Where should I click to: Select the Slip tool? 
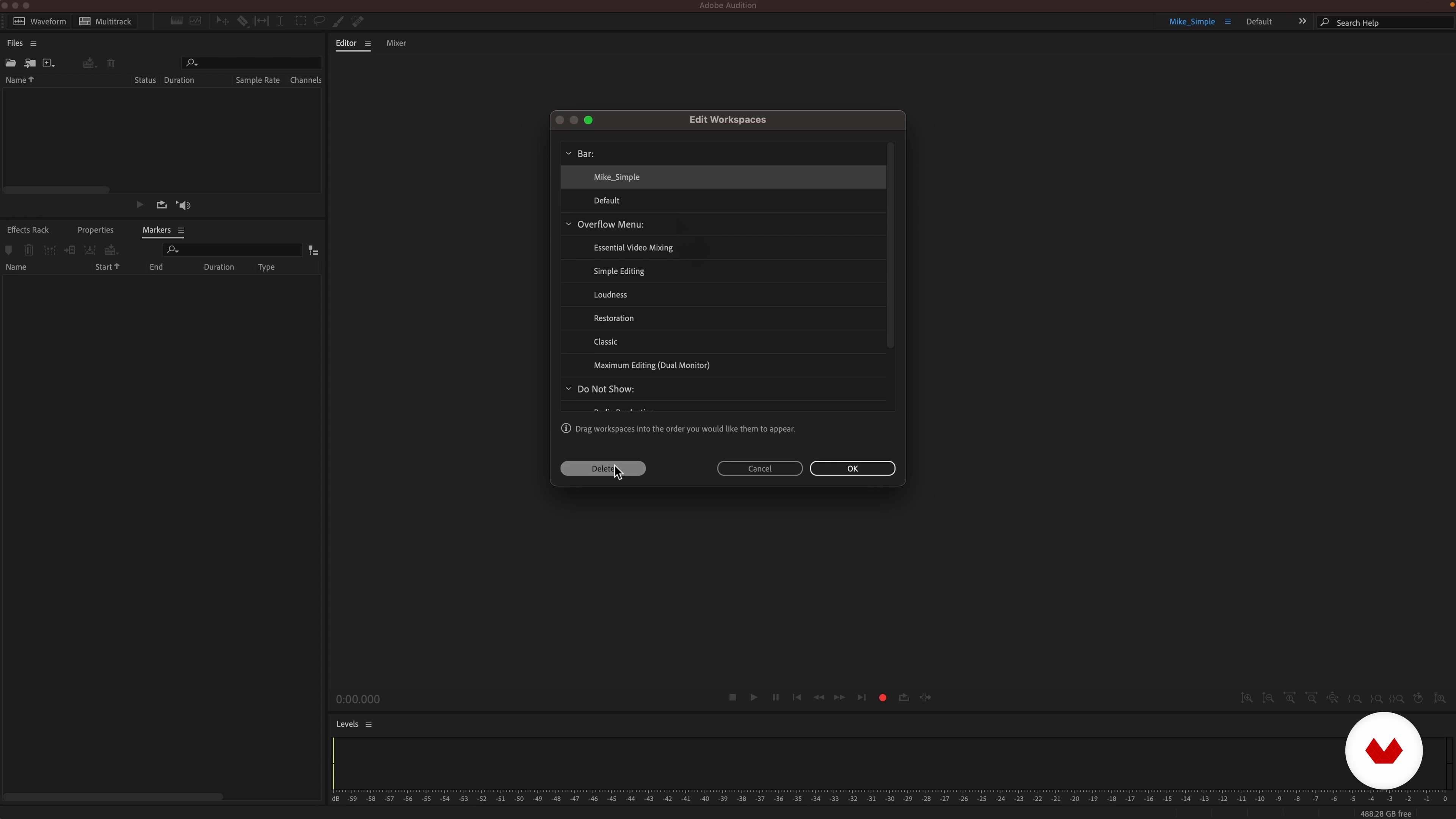pyautogui.click(x=262, y=21)
